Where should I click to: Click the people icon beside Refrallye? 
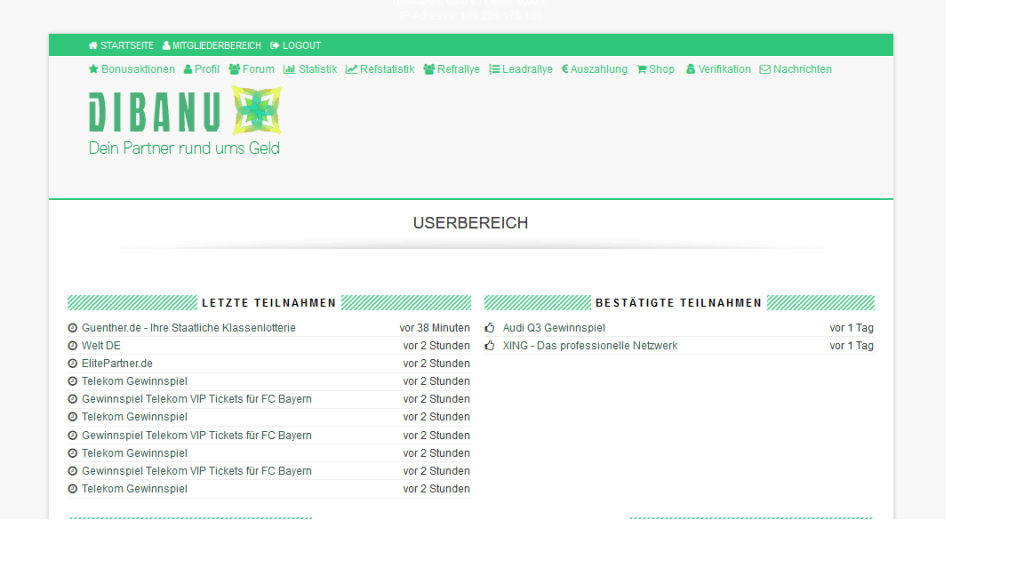[x=429, y=69]
